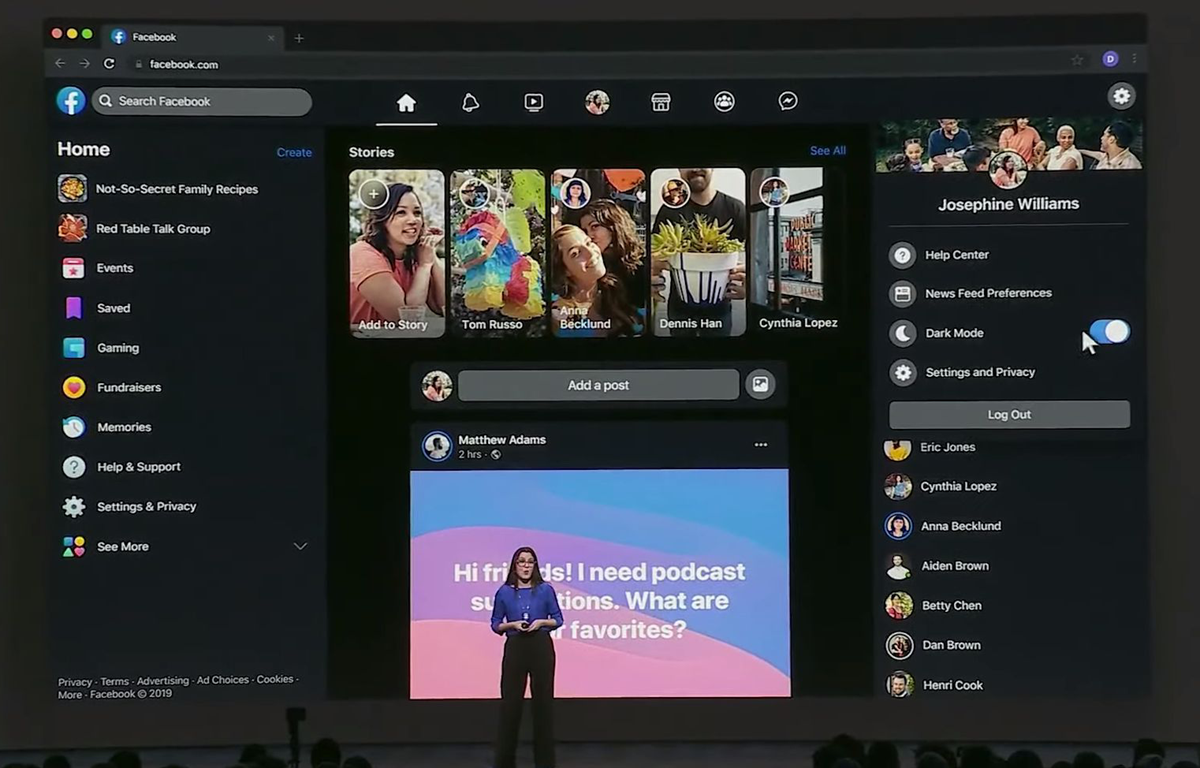View Dennis Han's story
This screenshot has width=1200, height=768.
pyautogui.click(x=698, y=252)
